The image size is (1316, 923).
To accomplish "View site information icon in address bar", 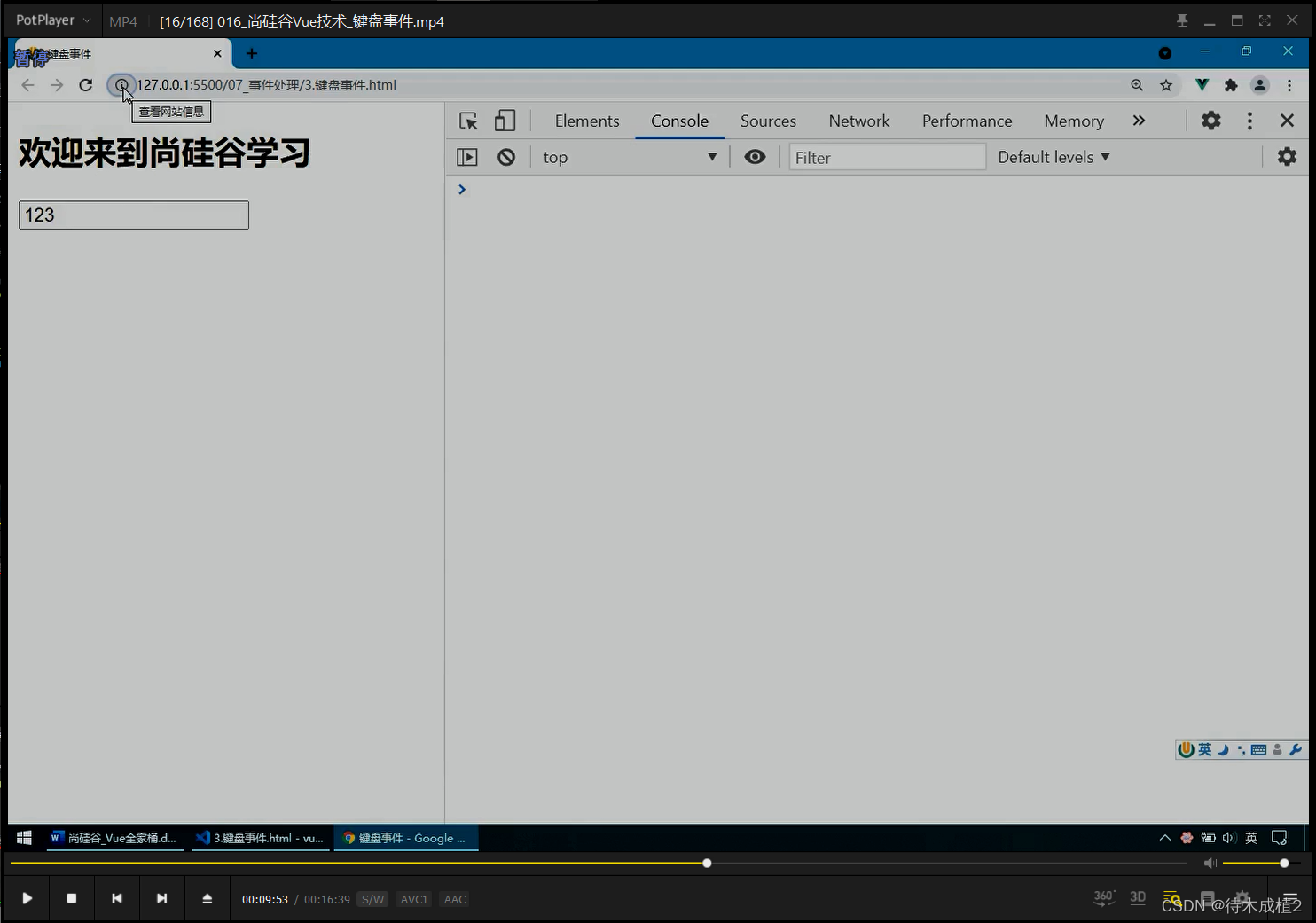I will (x=121, y=85).
